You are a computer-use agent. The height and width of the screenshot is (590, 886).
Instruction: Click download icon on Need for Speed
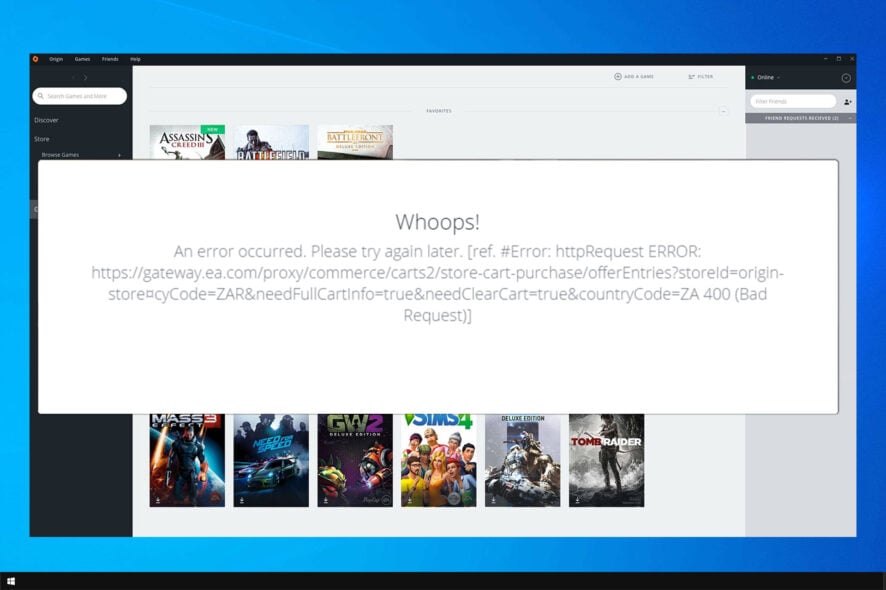242,500
